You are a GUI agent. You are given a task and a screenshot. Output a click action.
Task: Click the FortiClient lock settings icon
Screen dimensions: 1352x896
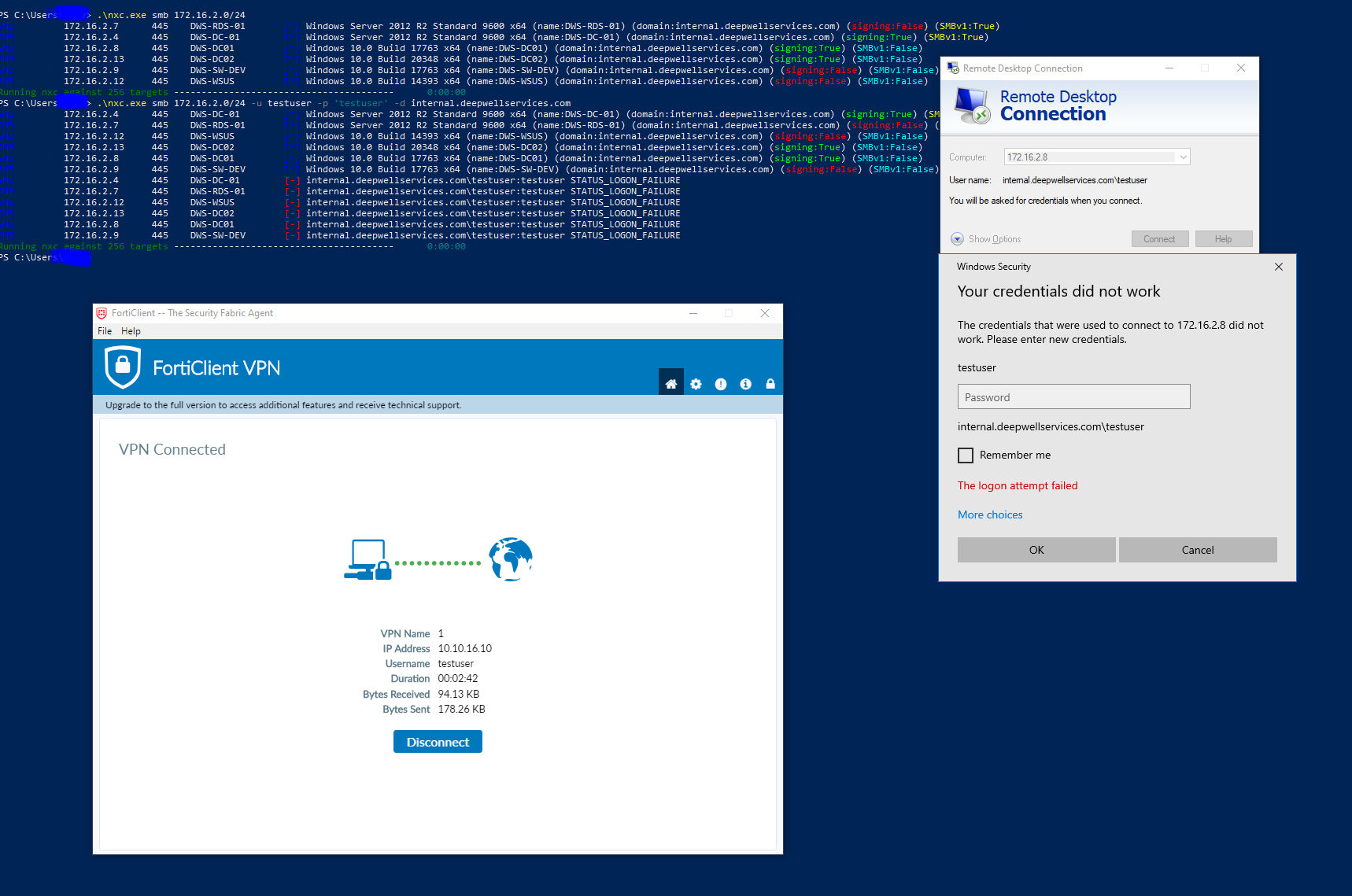[x=770, y=384]
